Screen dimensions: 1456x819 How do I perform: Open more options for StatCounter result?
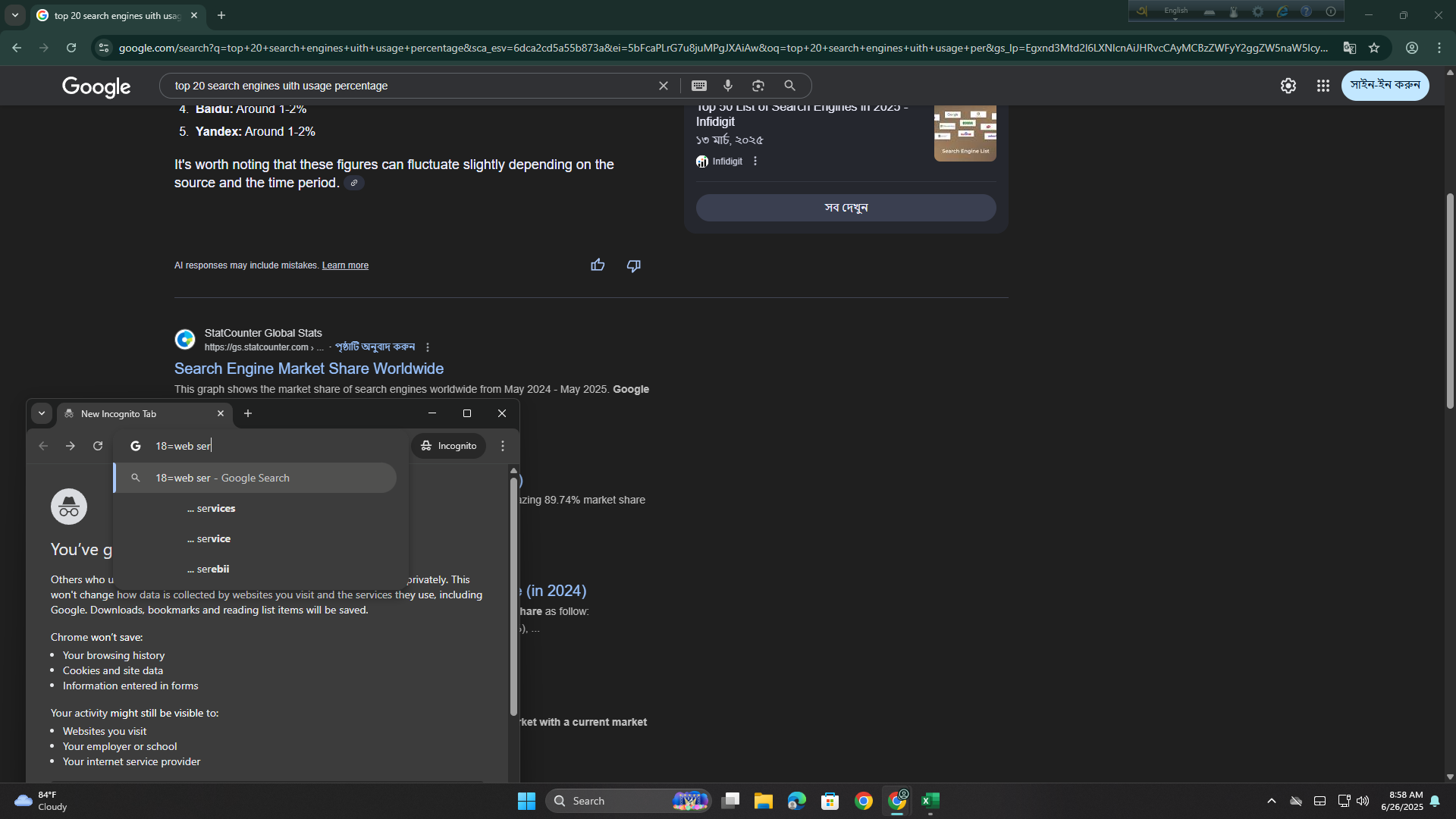pos(428,347)
